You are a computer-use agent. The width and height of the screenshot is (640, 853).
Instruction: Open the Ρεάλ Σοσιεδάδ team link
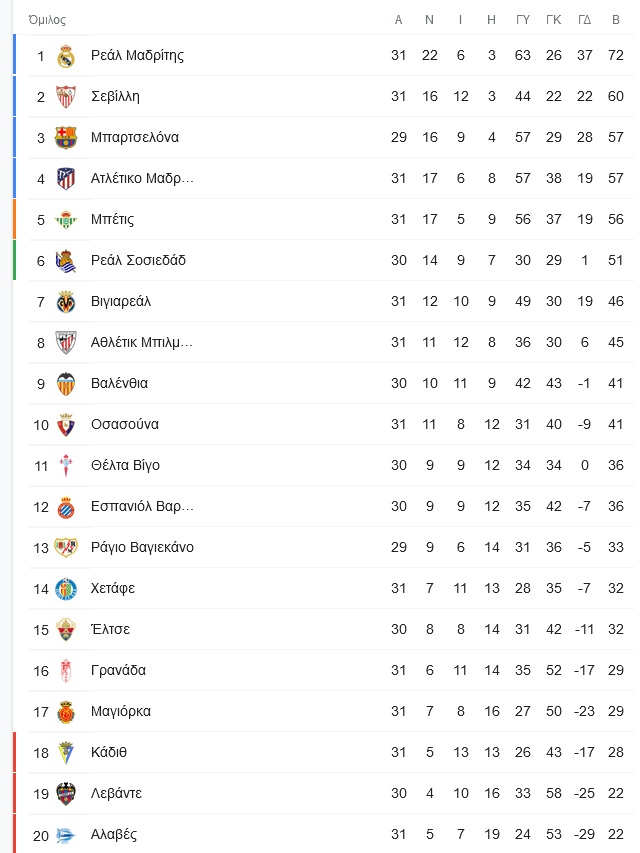[138, 260]
